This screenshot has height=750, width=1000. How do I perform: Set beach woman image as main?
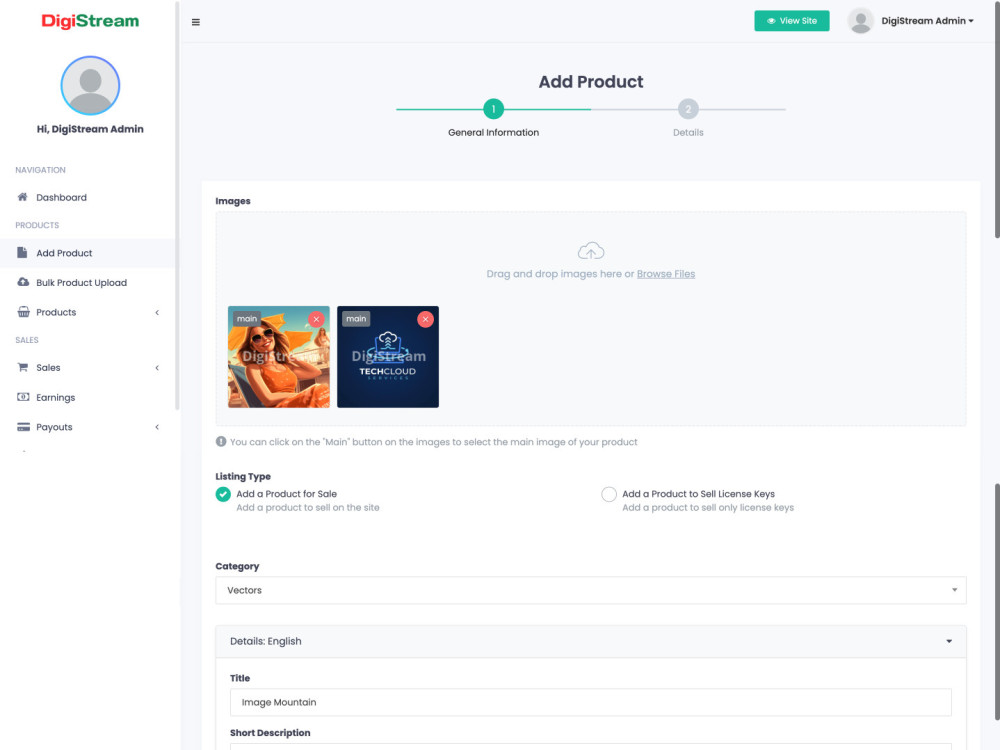coord(247,319)
